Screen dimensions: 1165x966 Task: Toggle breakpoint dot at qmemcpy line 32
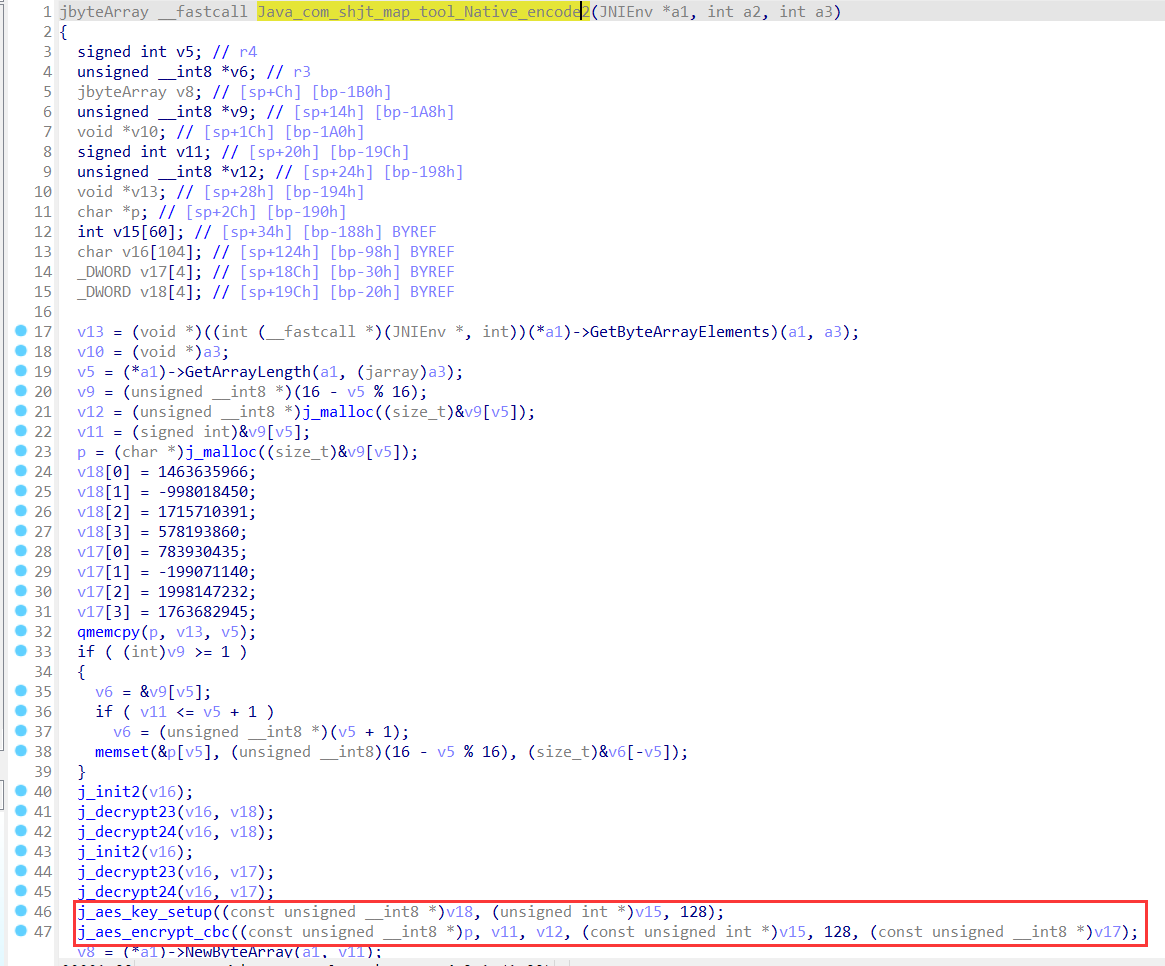coord(22,632)
